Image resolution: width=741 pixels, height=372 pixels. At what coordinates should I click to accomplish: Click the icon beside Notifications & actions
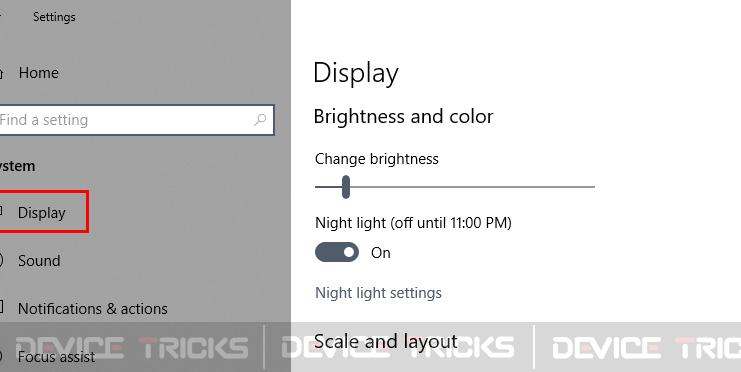pos(1,307)
